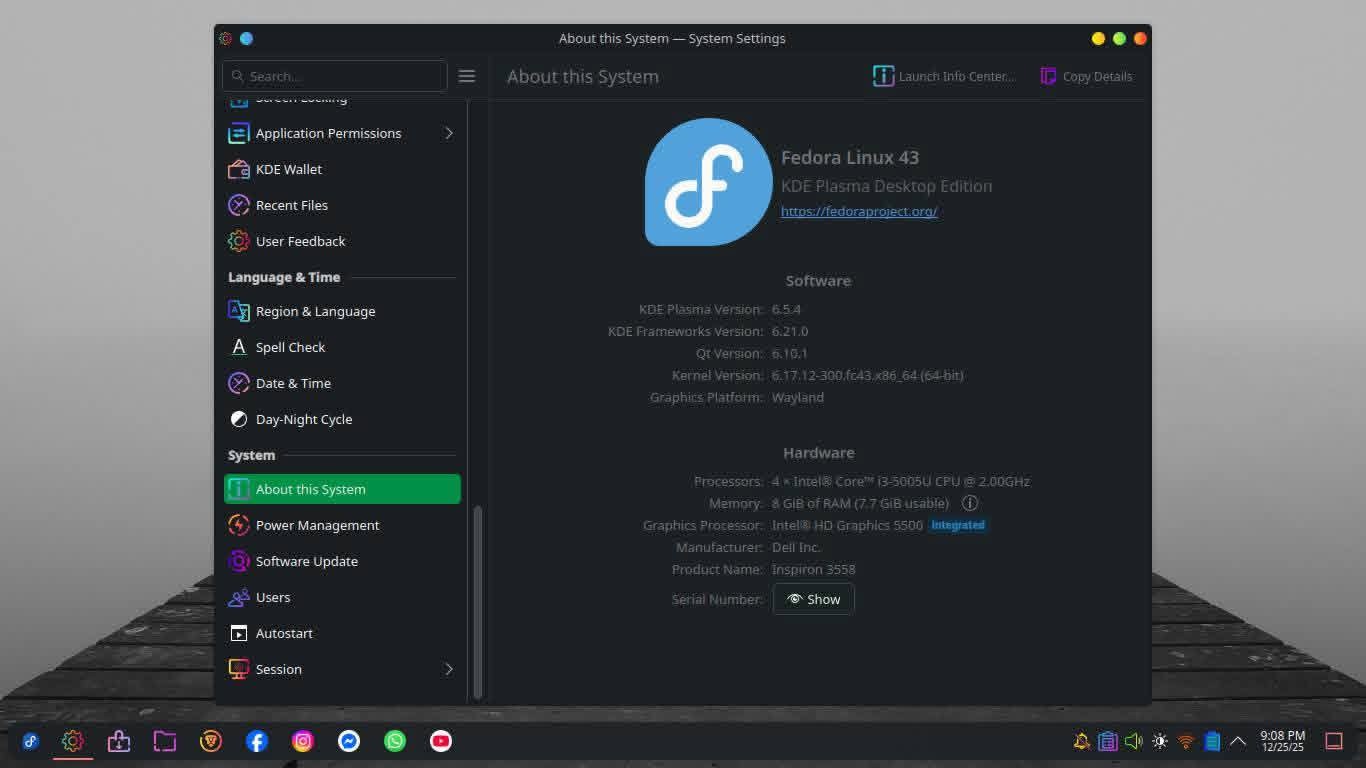The width and height of the screenshot is (1366, 768).
Task: Open the volume control tray icon
Action: pos(1134,741)
